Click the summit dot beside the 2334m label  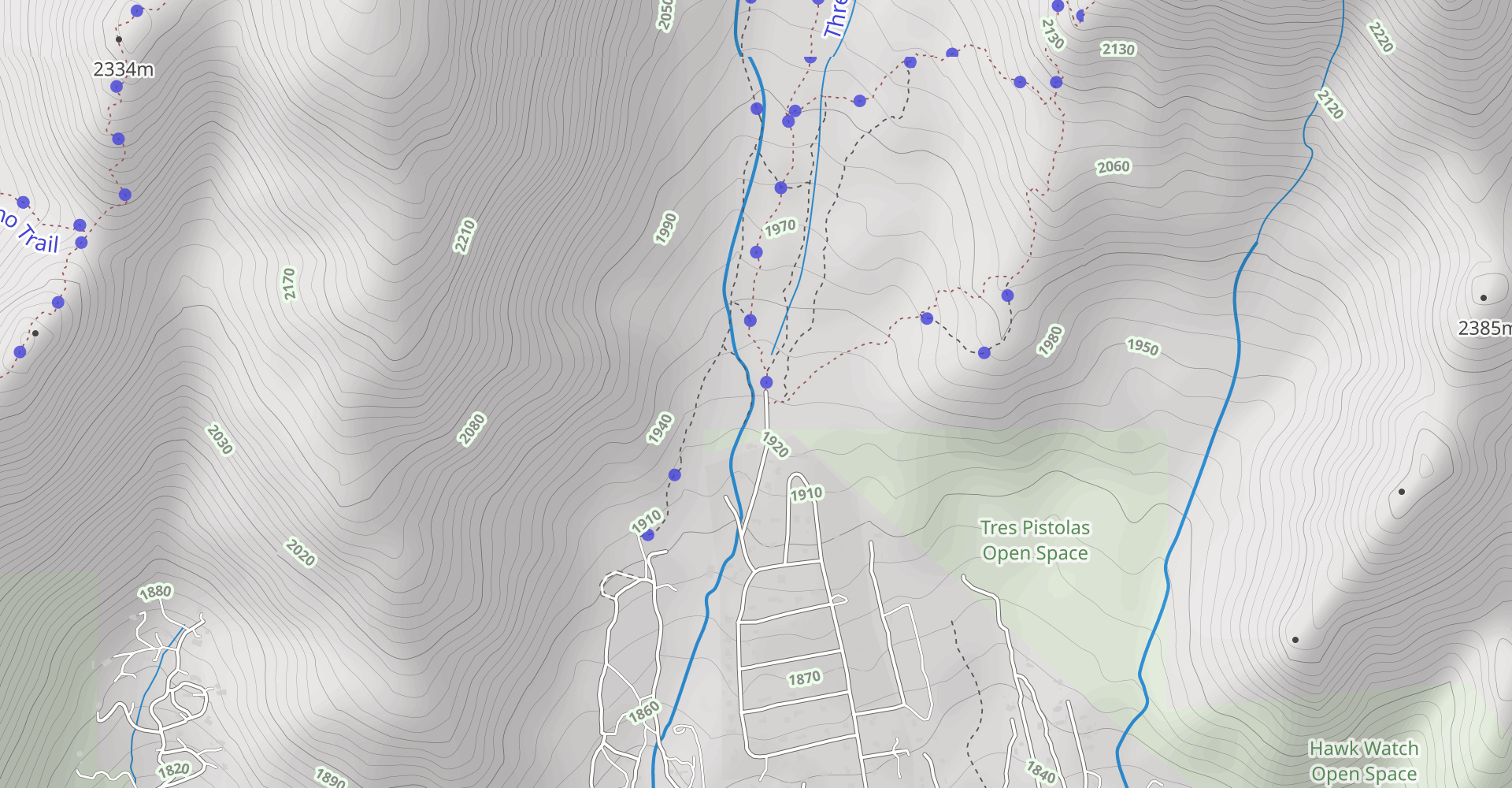[x=119, y=39]
